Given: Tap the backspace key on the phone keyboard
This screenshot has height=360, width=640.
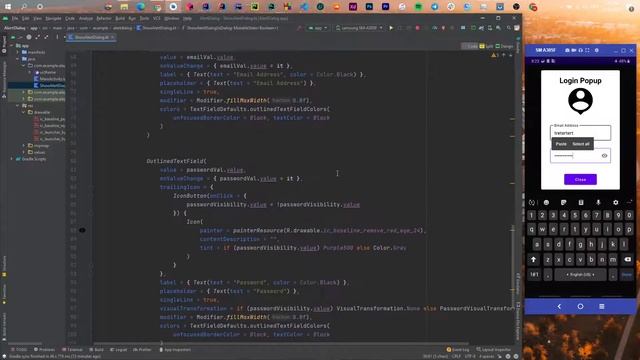Looking at the screenshot, I should 627,260.
